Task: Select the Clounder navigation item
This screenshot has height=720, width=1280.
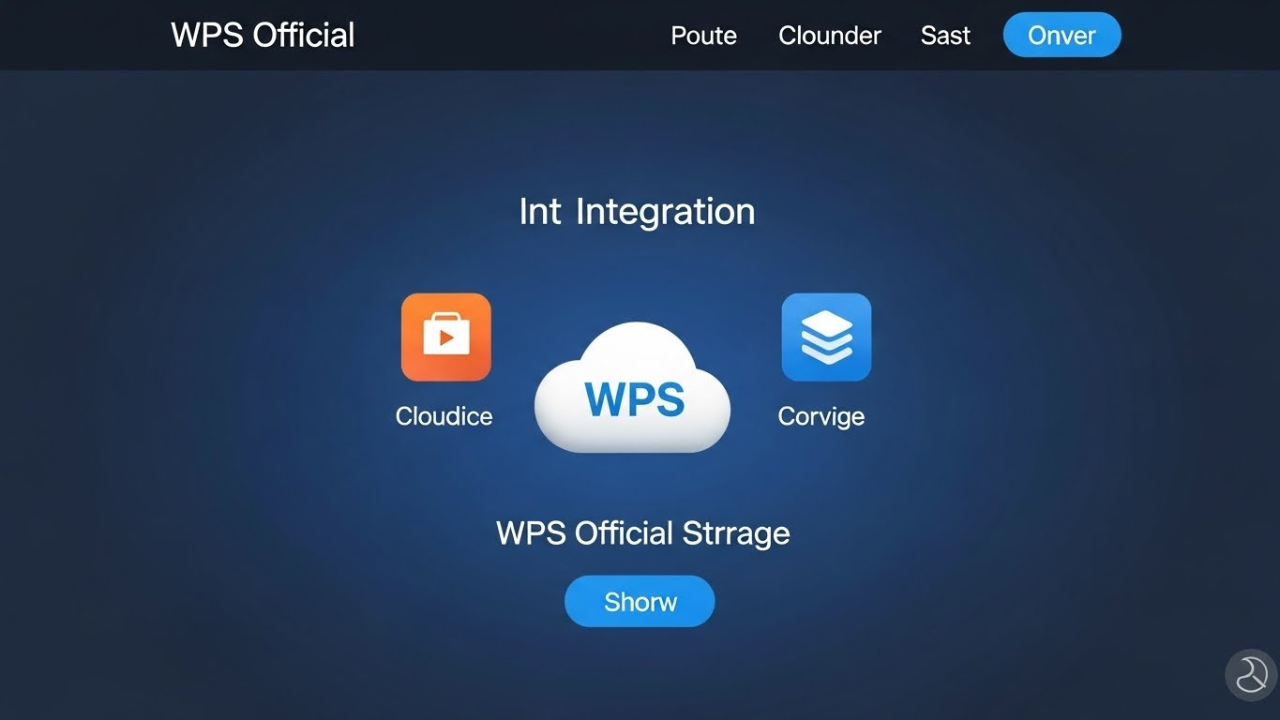Action: [829, 35]
